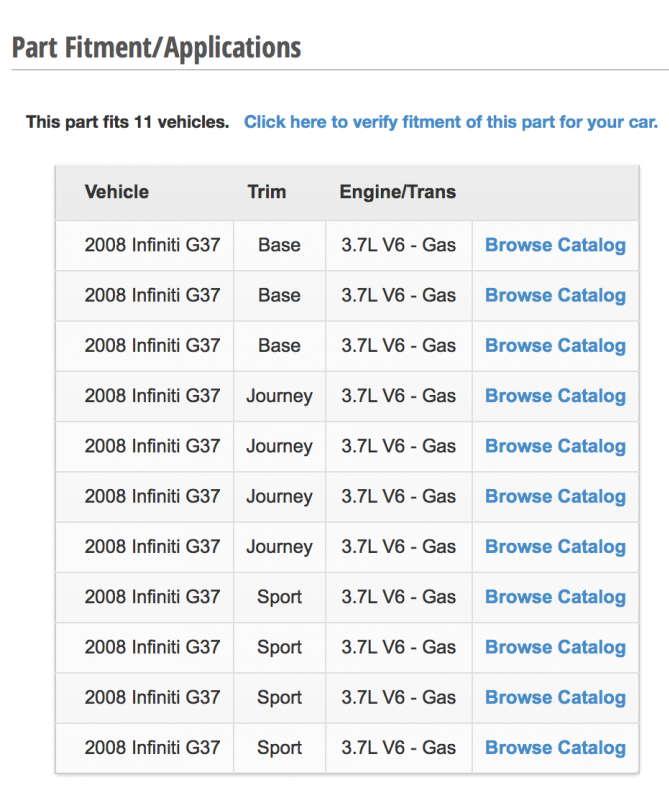Click the 'This part fits 11 vehicles' text
Viewport: 669px width, 800px height.
click(x=128, y=122)
